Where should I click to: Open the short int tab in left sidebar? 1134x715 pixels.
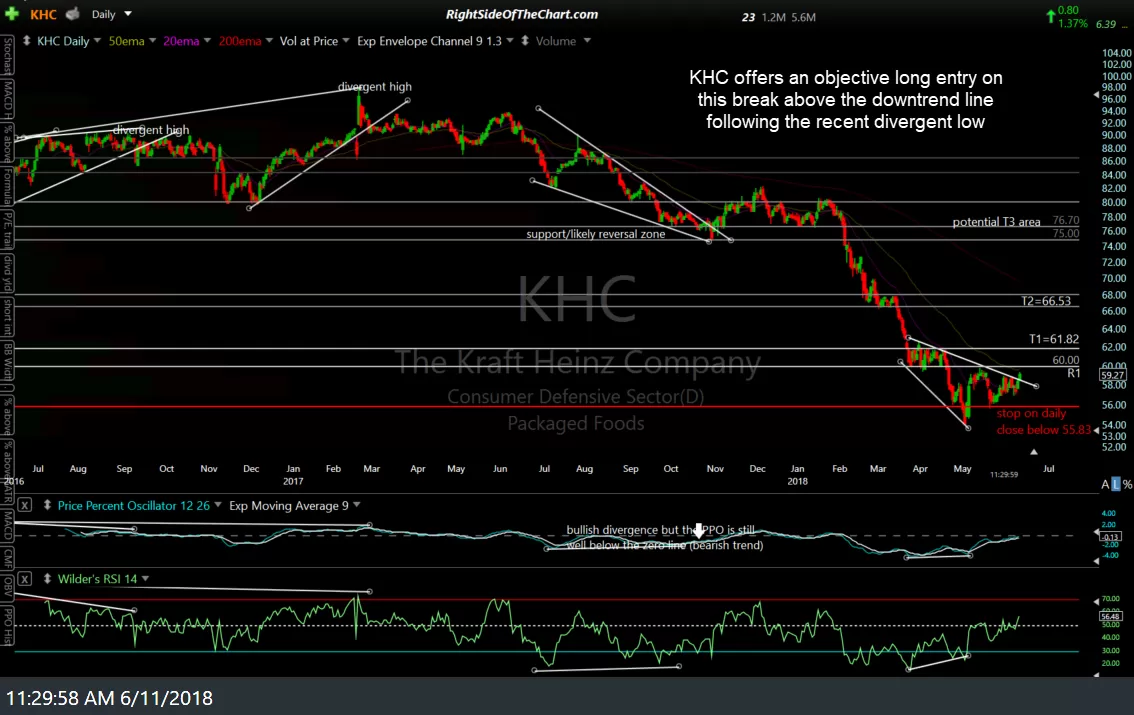point(7,319)
